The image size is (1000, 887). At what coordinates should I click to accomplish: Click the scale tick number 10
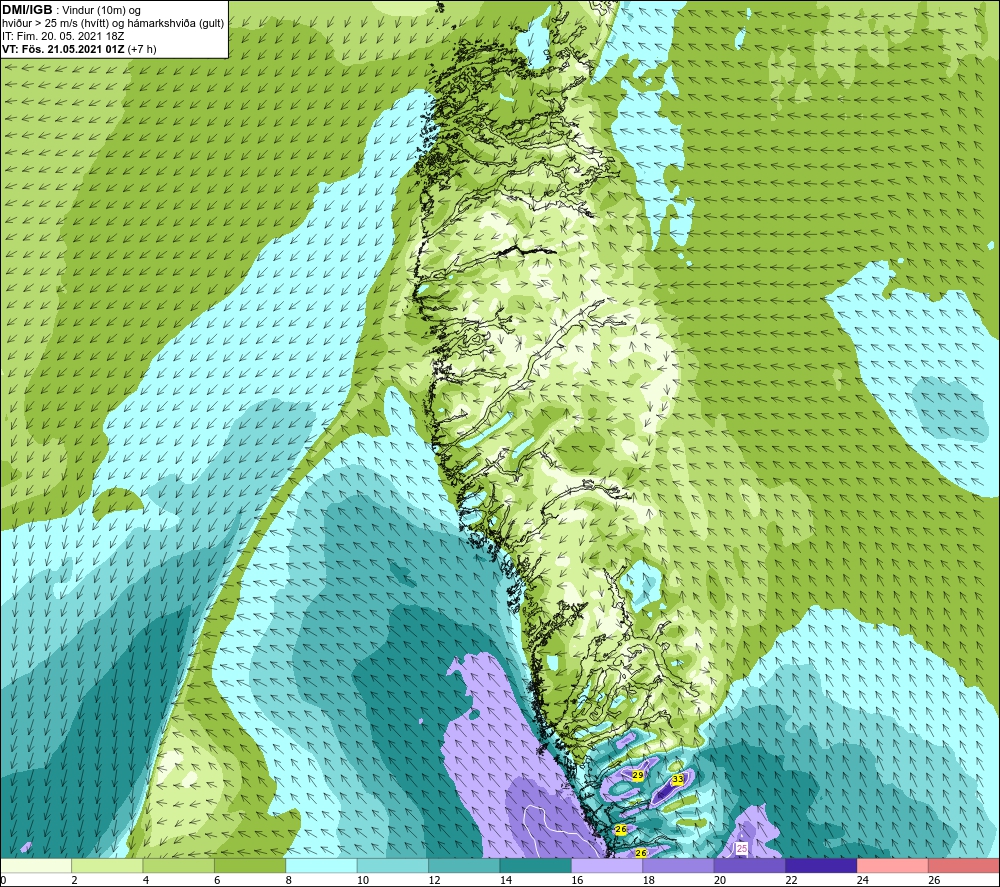363,880
